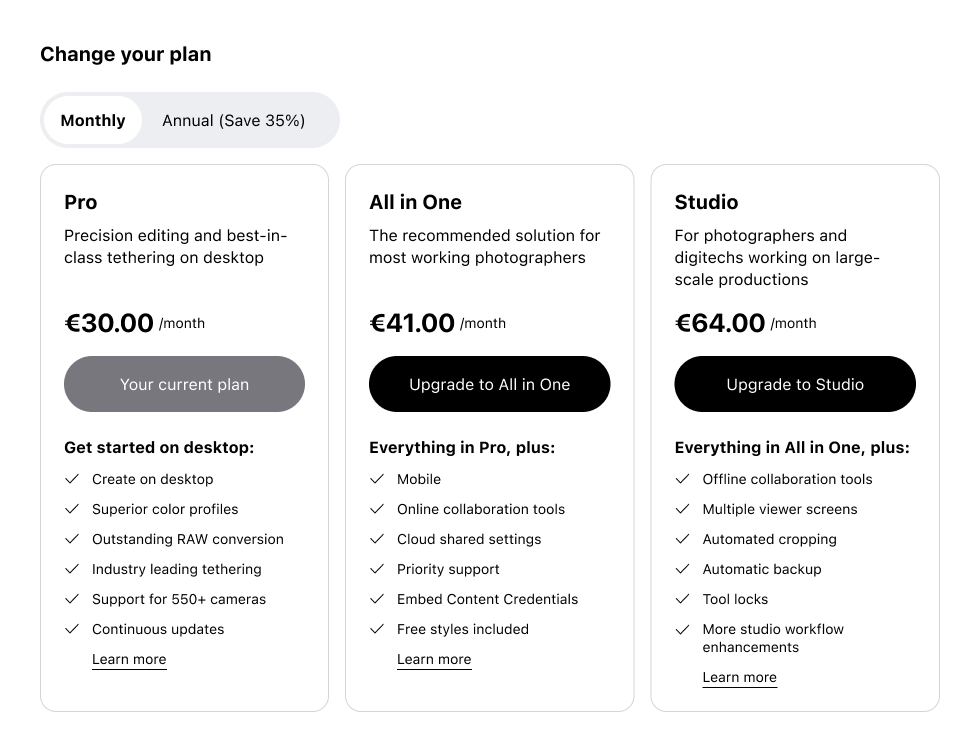Image resolution: width=980 pixels, height=752 pixels.
Task: Open Learn more link under All in One
Action: (x=434, y=659)
